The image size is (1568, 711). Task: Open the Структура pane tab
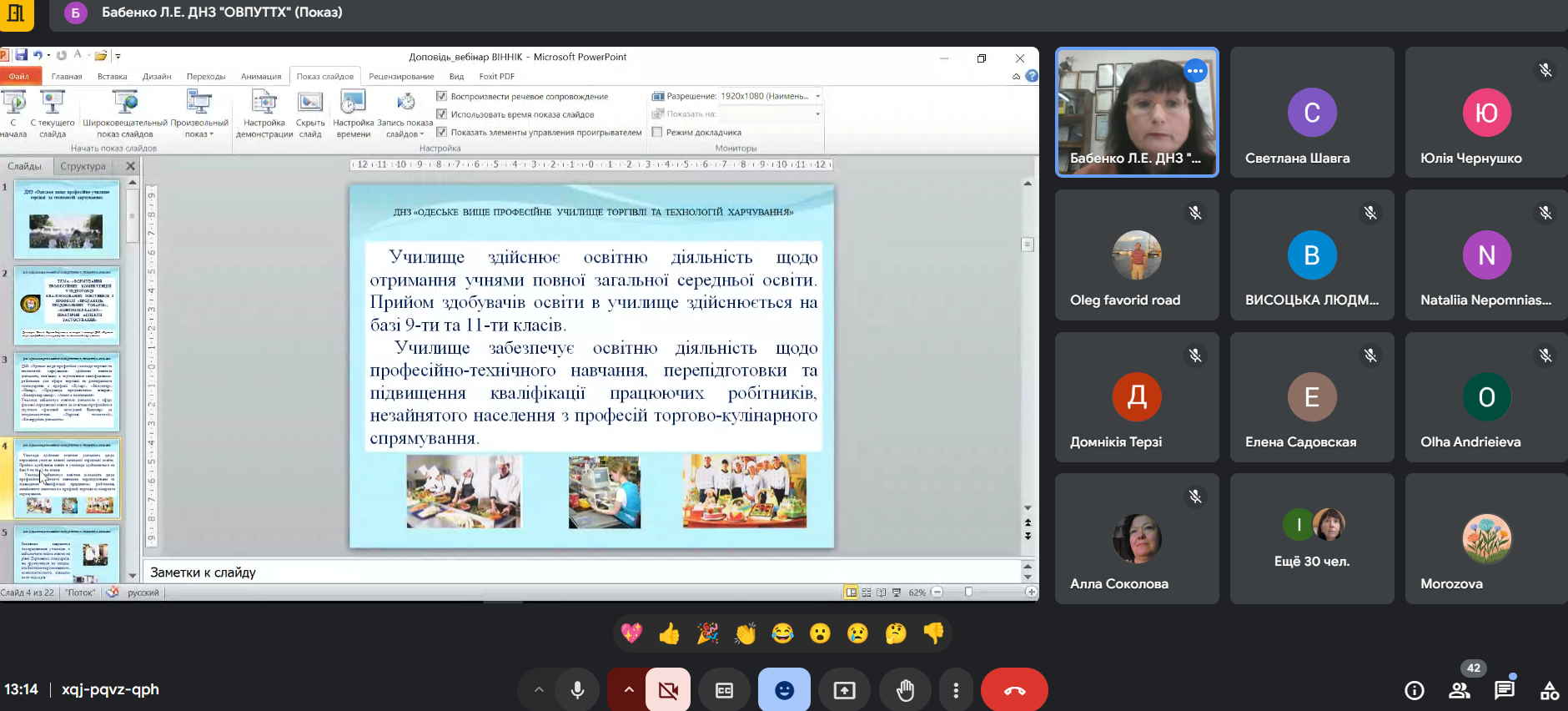click(x=83, y=166)
